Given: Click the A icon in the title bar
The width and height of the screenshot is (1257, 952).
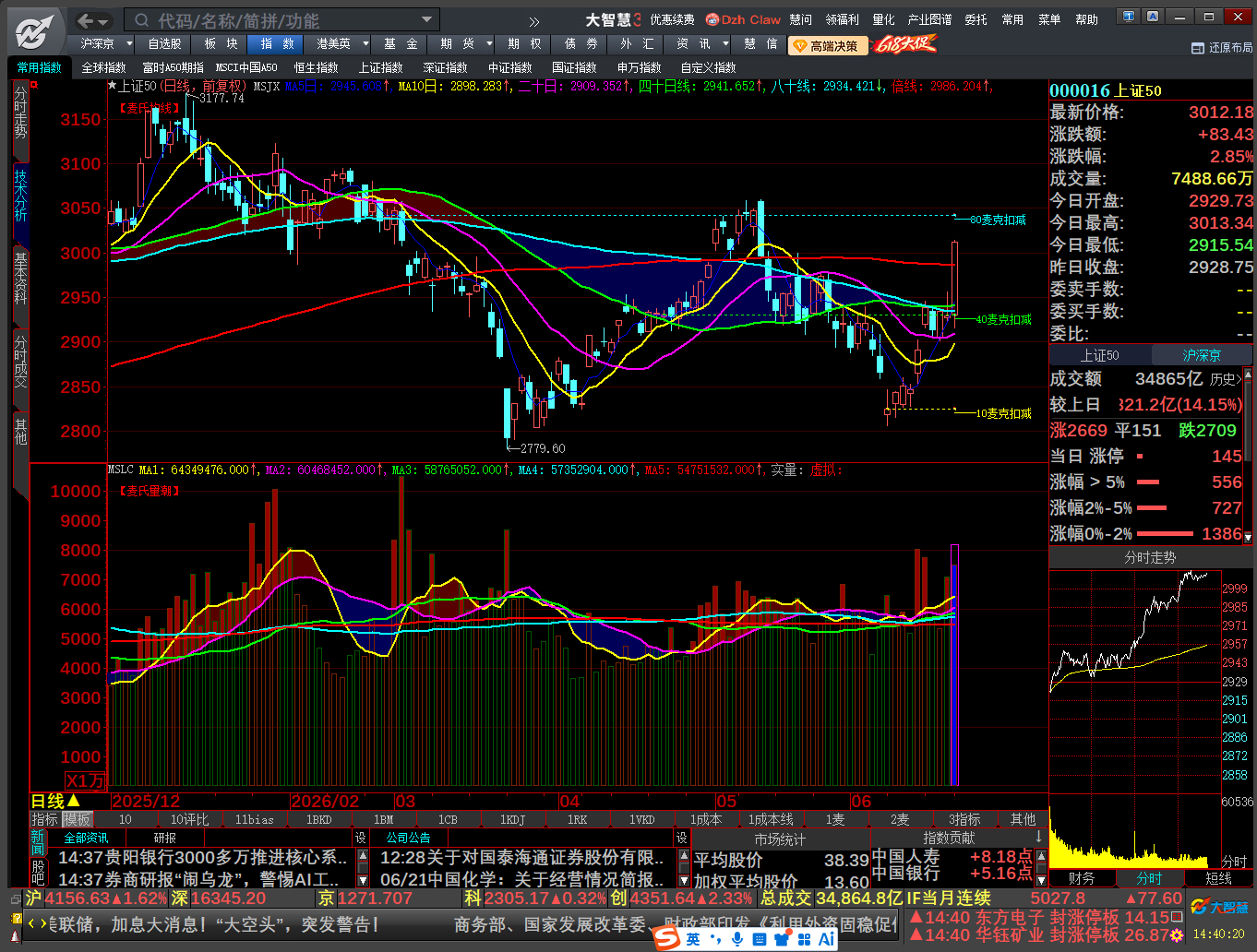Looking at the screenshot, I should pyautogui.click(x=1153, y=16).
